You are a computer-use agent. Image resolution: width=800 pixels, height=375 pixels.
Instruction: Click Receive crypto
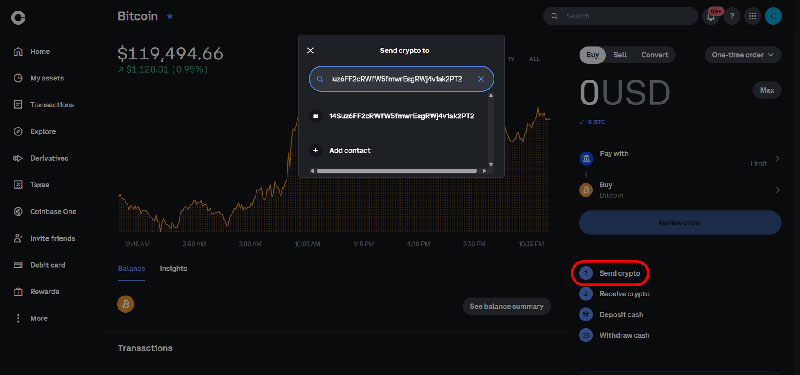click(x=624, y=294)
